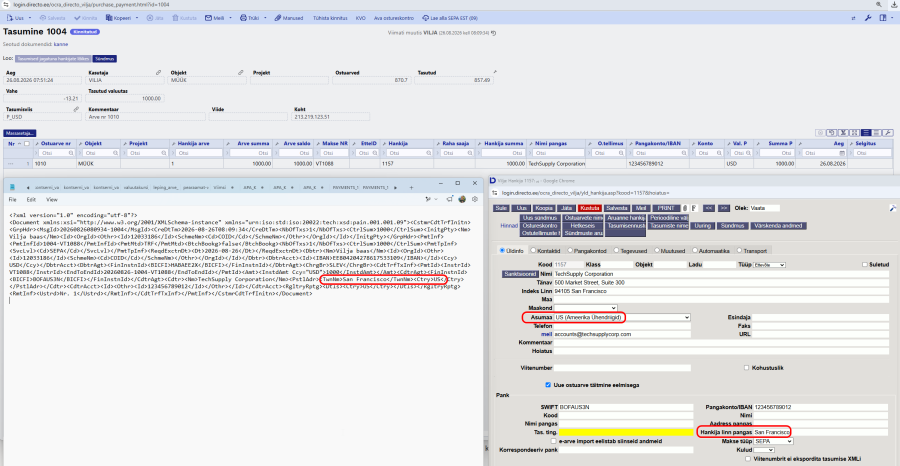The image size is (900, 466).
Task: Select the Automaatika radio tab
Action: point(696,250)
